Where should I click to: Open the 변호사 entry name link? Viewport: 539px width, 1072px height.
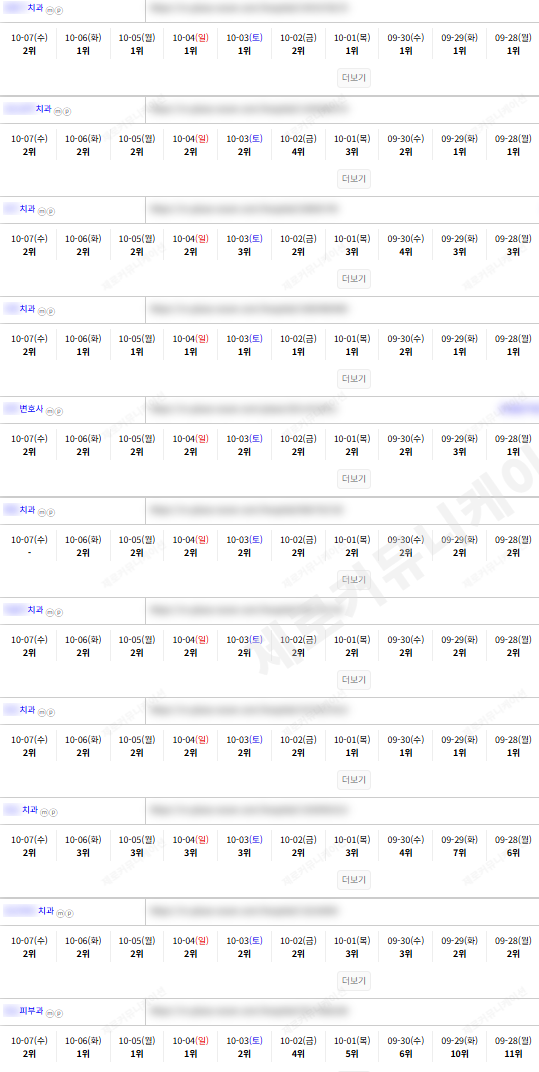[x=23, y=409]
